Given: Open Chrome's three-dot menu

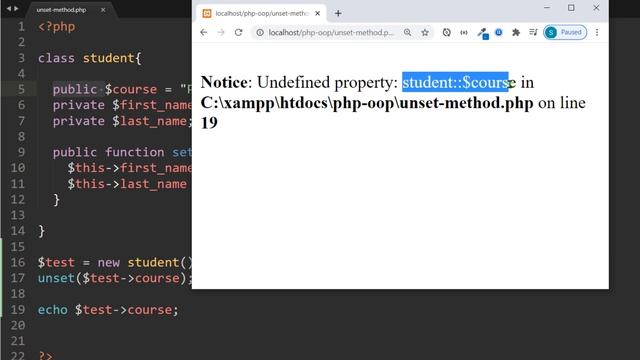Looking at the screenshot, I should point(597,32).
